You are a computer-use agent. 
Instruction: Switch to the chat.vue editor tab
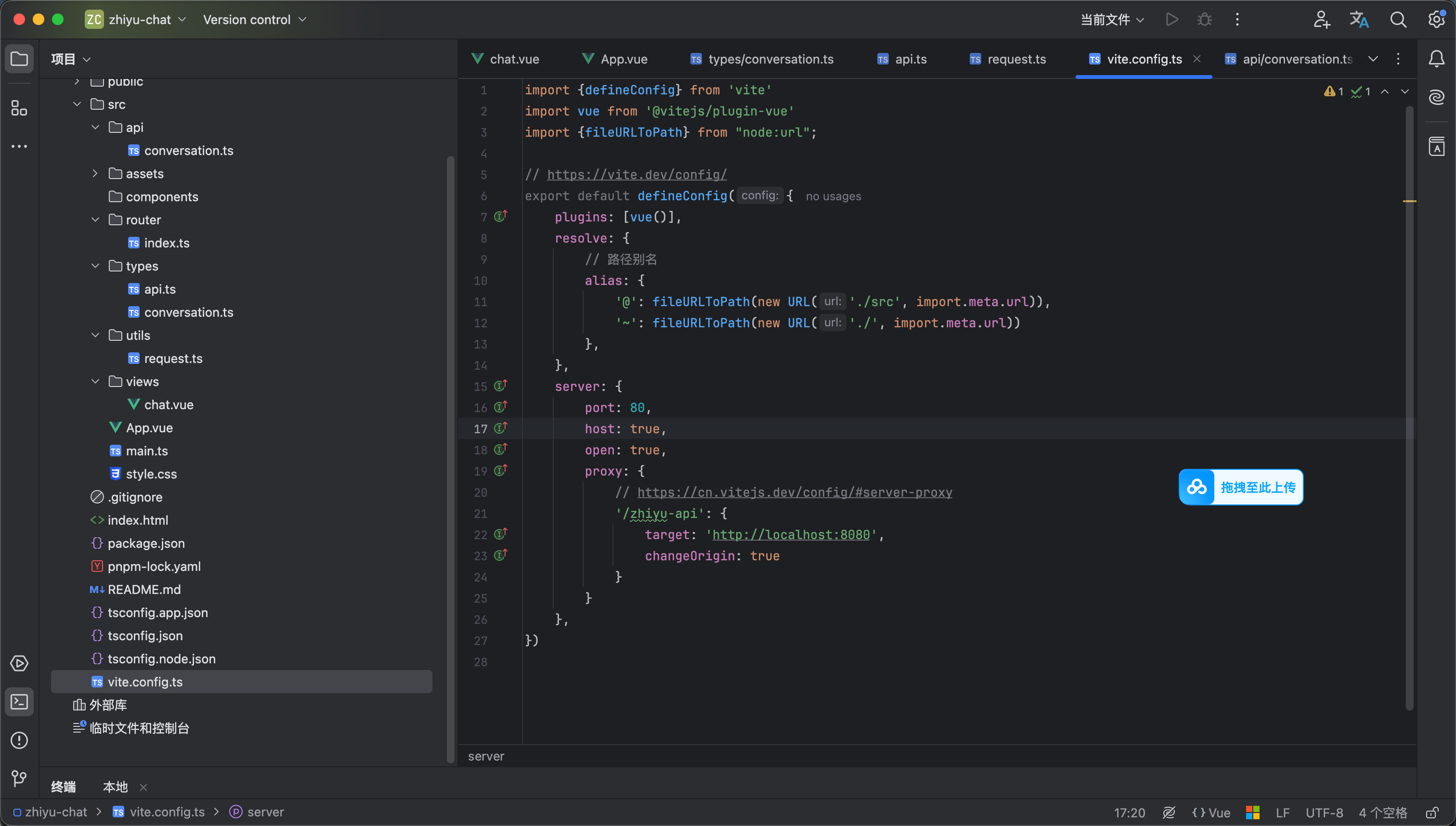[x=506, y=59]
